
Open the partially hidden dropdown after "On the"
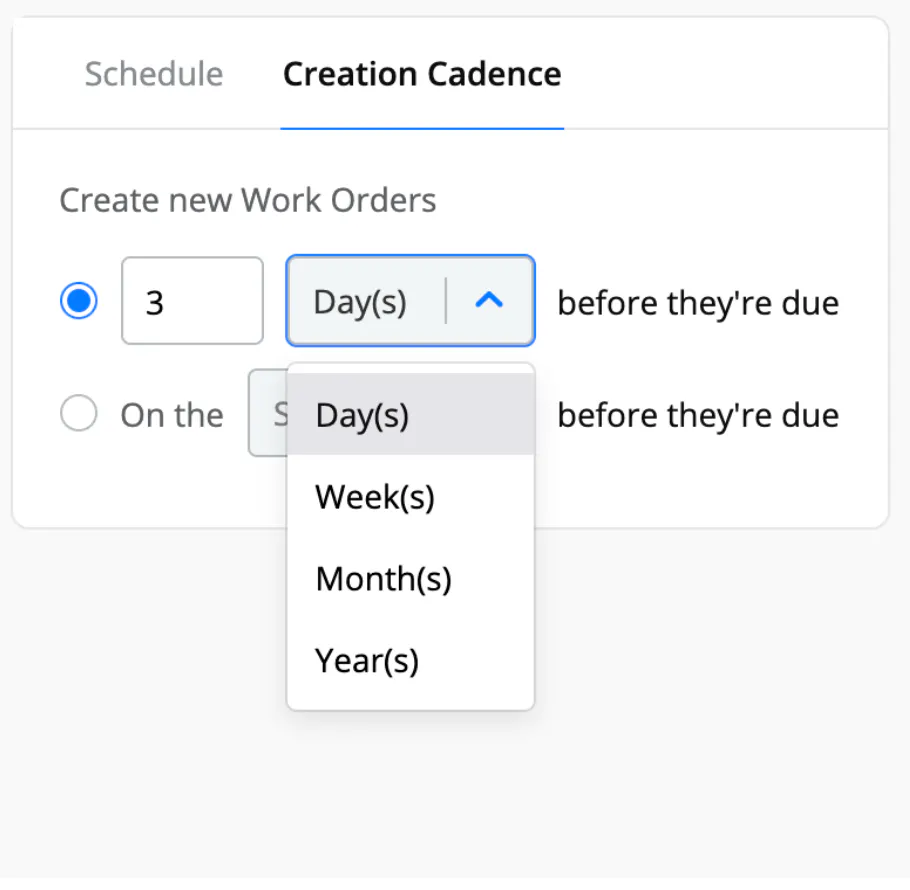point(267,413)
